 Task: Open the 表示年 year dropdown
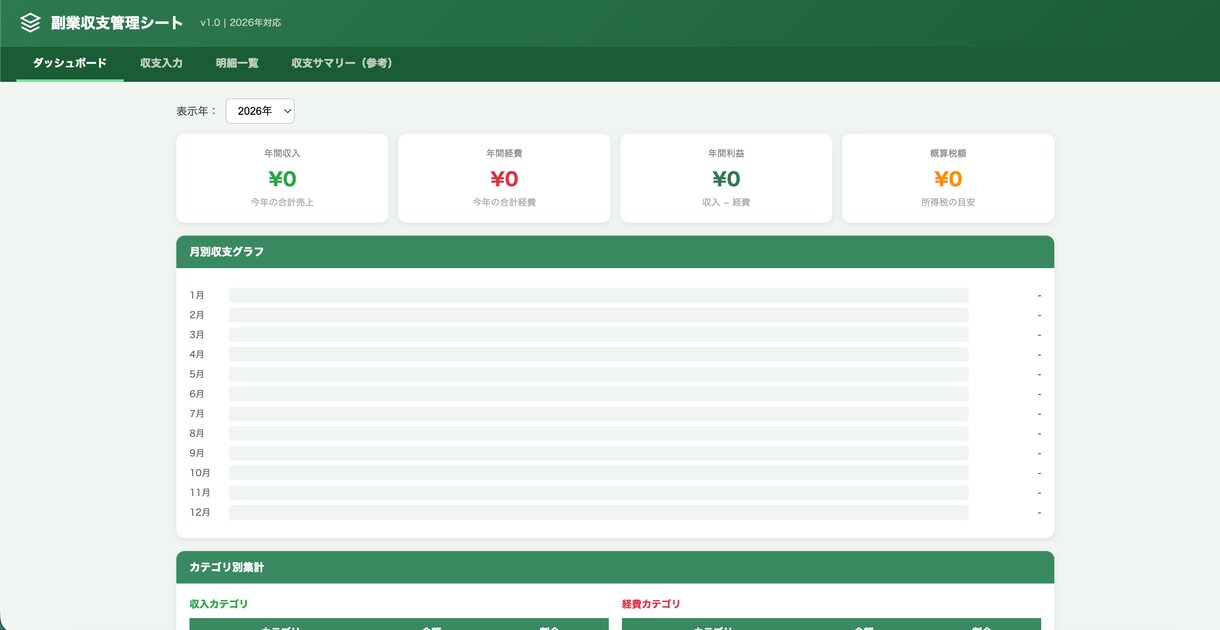(x=260, y=111)
